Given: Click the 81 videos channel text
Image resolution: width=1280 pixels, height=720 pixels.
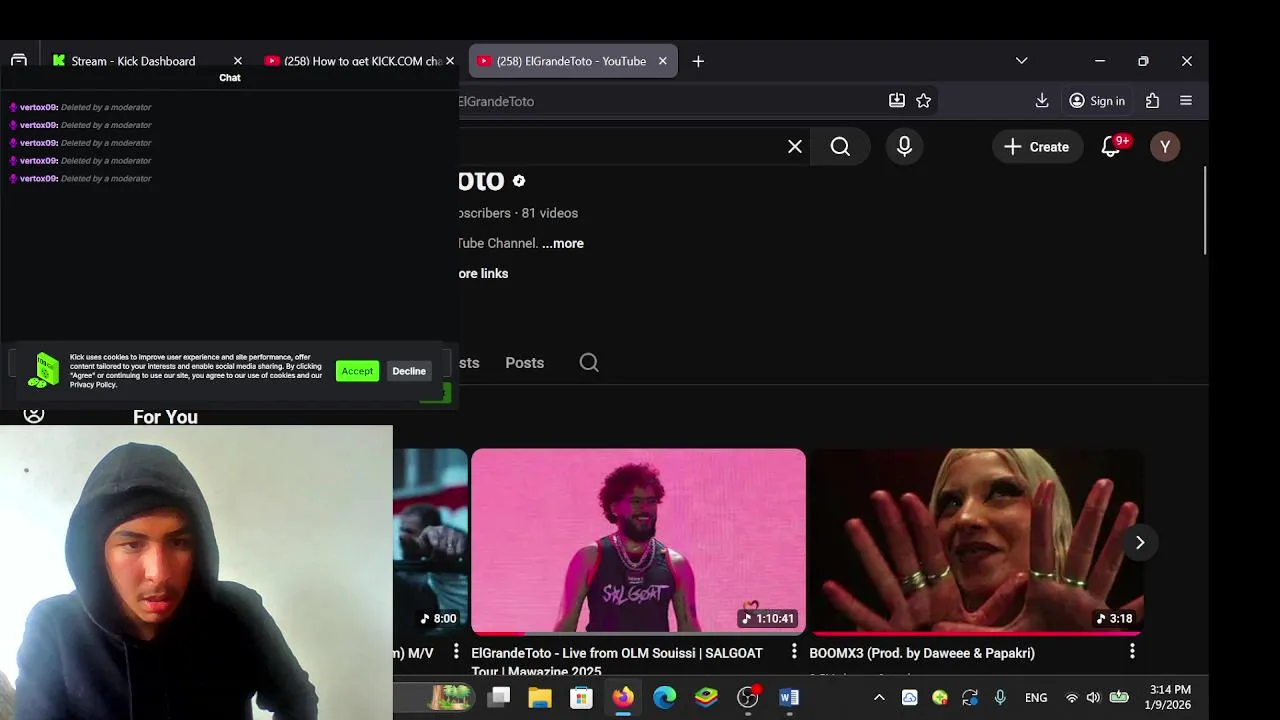Looking at the screenshot, I should click(x=550, y=213).
